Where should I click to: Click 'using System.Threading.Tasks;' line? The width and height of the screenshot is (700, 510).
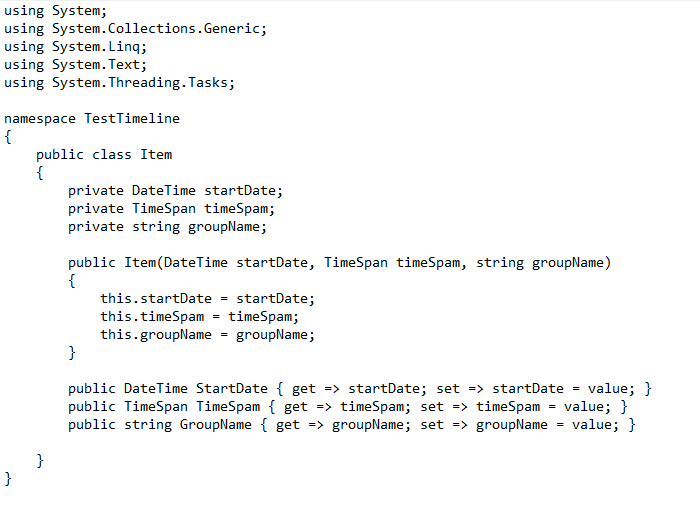pyautogui.click(x=119, y=83)
